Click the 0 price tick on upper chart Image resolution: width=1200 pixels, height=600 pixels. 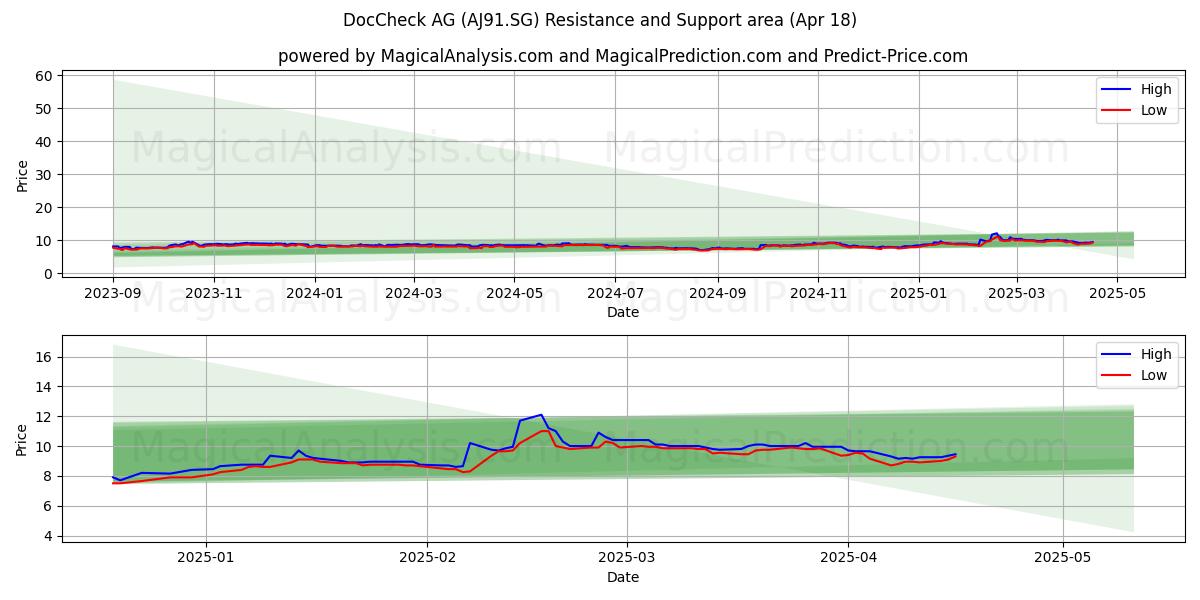pos(49,274)
